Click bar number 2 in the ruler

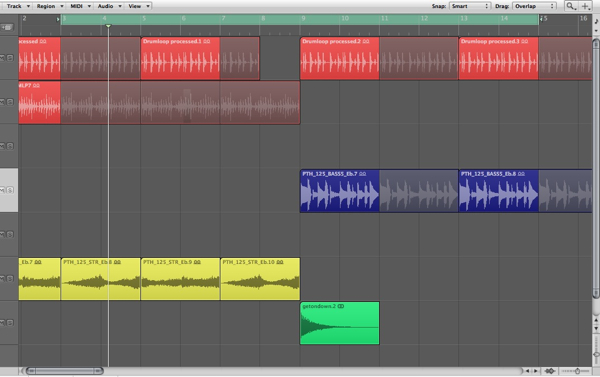tap(24, 18)
